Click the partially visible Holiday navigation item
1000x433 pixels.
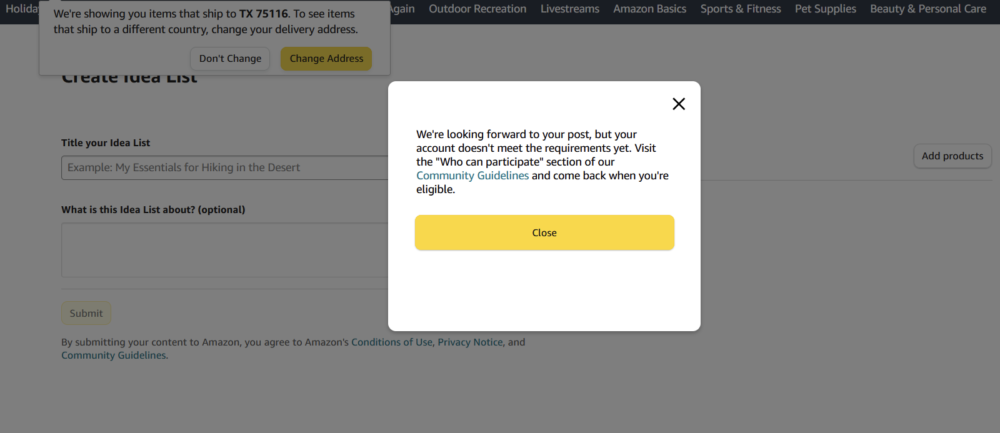coord(20,9)
